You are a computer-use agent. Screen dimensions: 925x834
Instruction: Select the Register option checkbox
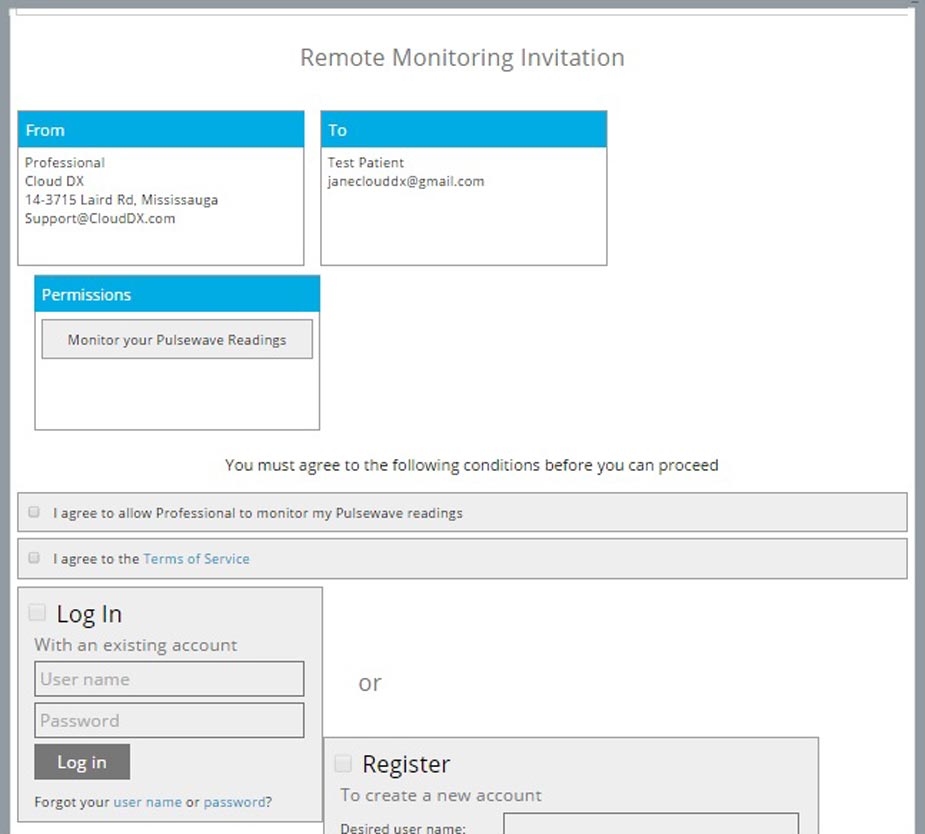coord(343,763)
